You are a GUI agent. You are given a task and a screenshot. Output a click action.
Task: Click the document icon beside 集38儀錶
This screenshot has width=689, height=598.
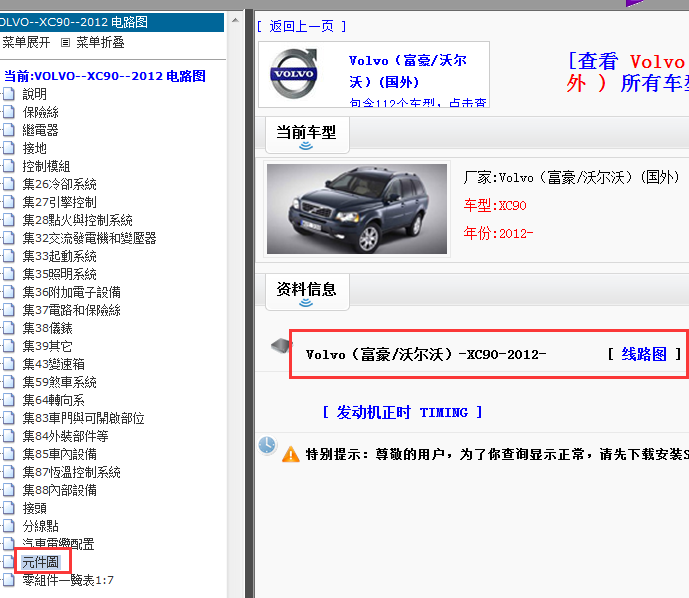pyautogui.click(x=9, y=328)
